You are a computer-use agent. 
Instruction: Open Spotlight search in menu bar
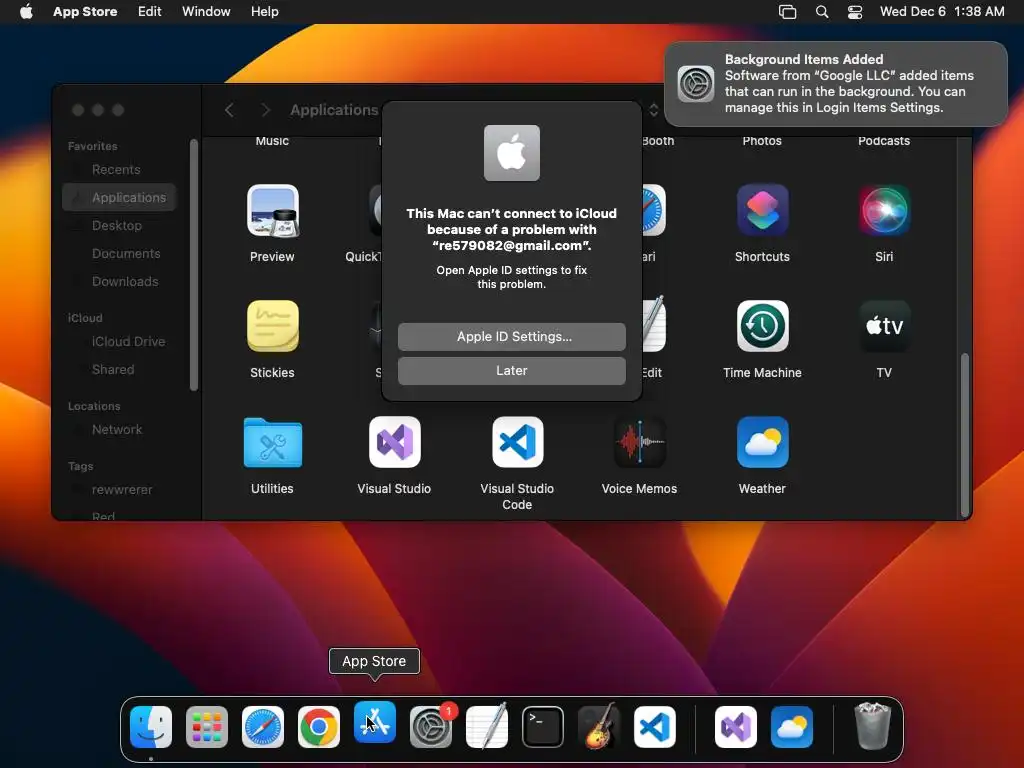coord(822,12)
